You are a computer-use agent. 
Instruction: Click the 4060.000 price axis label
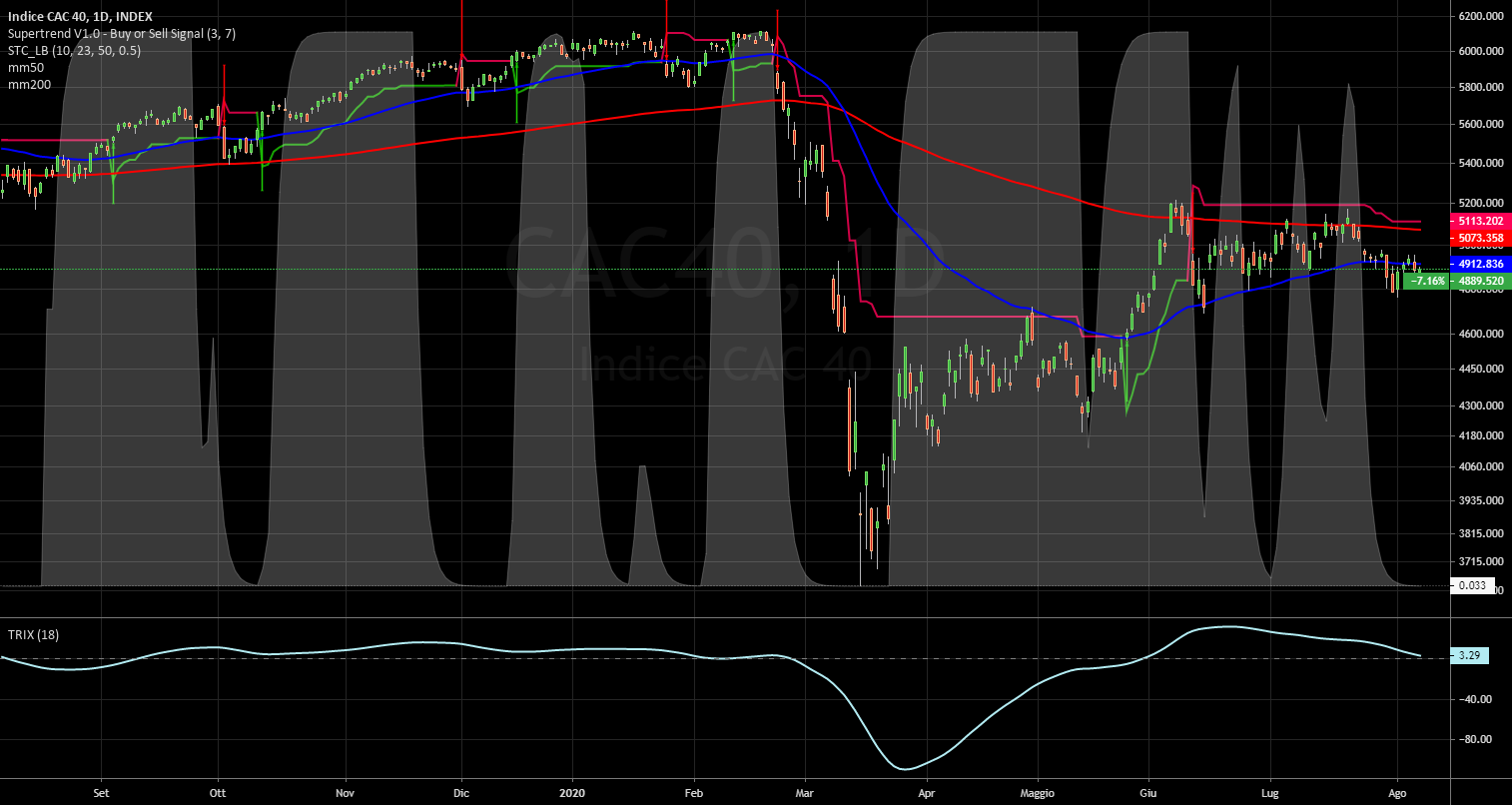tap(1481, 466)
